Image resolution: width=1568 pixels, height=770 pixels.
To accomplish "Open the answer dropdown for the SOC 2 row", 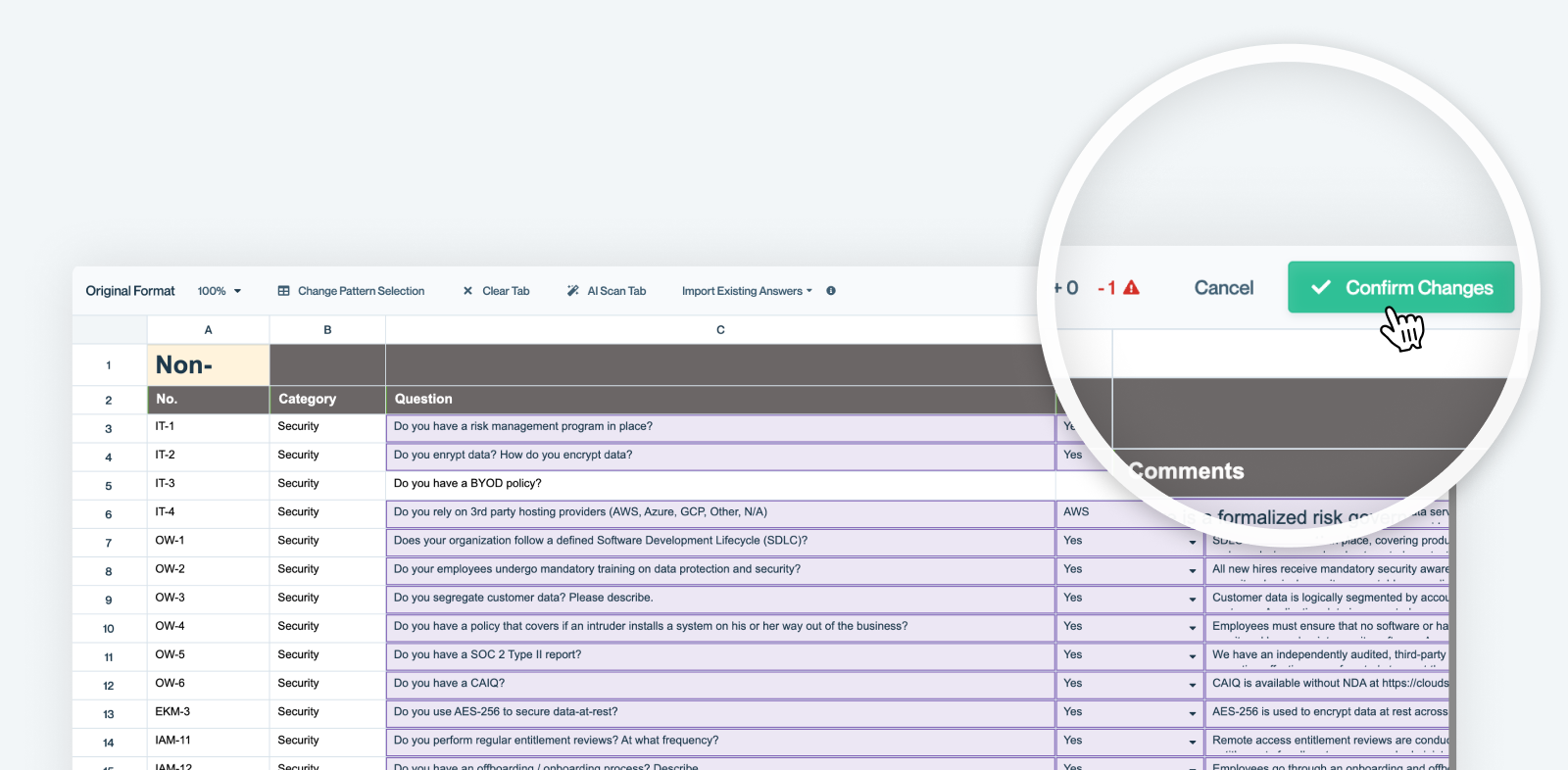I will coord(1192,655).
